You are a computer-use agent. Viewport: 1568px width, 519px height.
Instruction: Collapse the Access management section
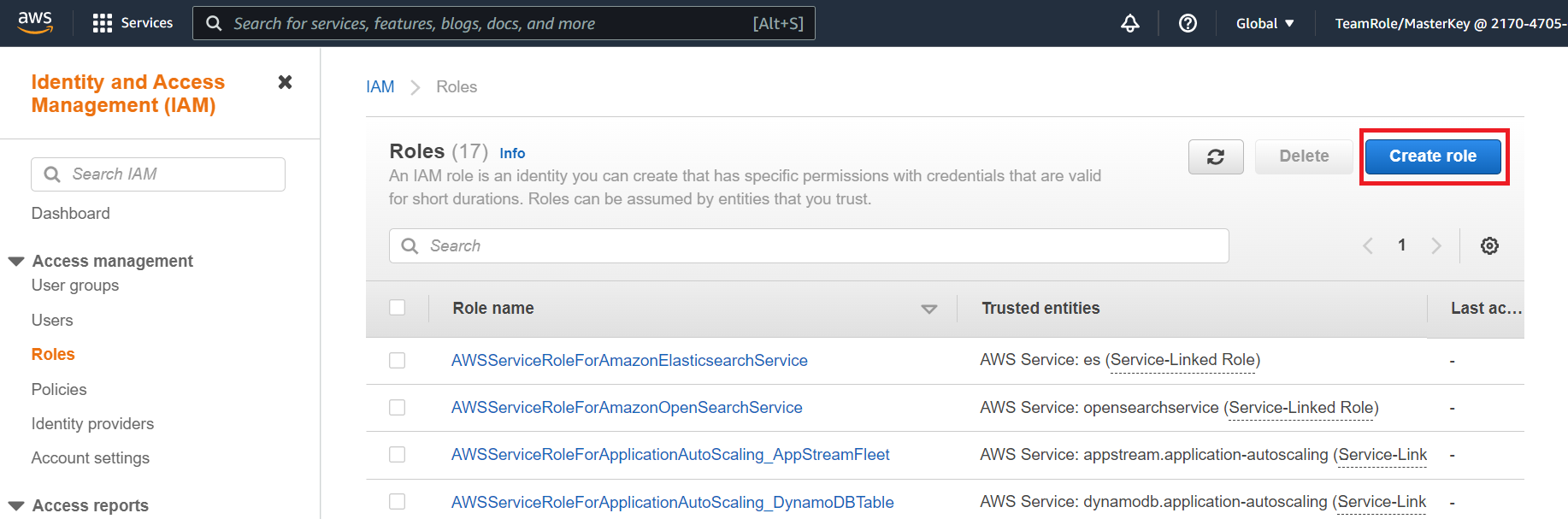point(16,261)
